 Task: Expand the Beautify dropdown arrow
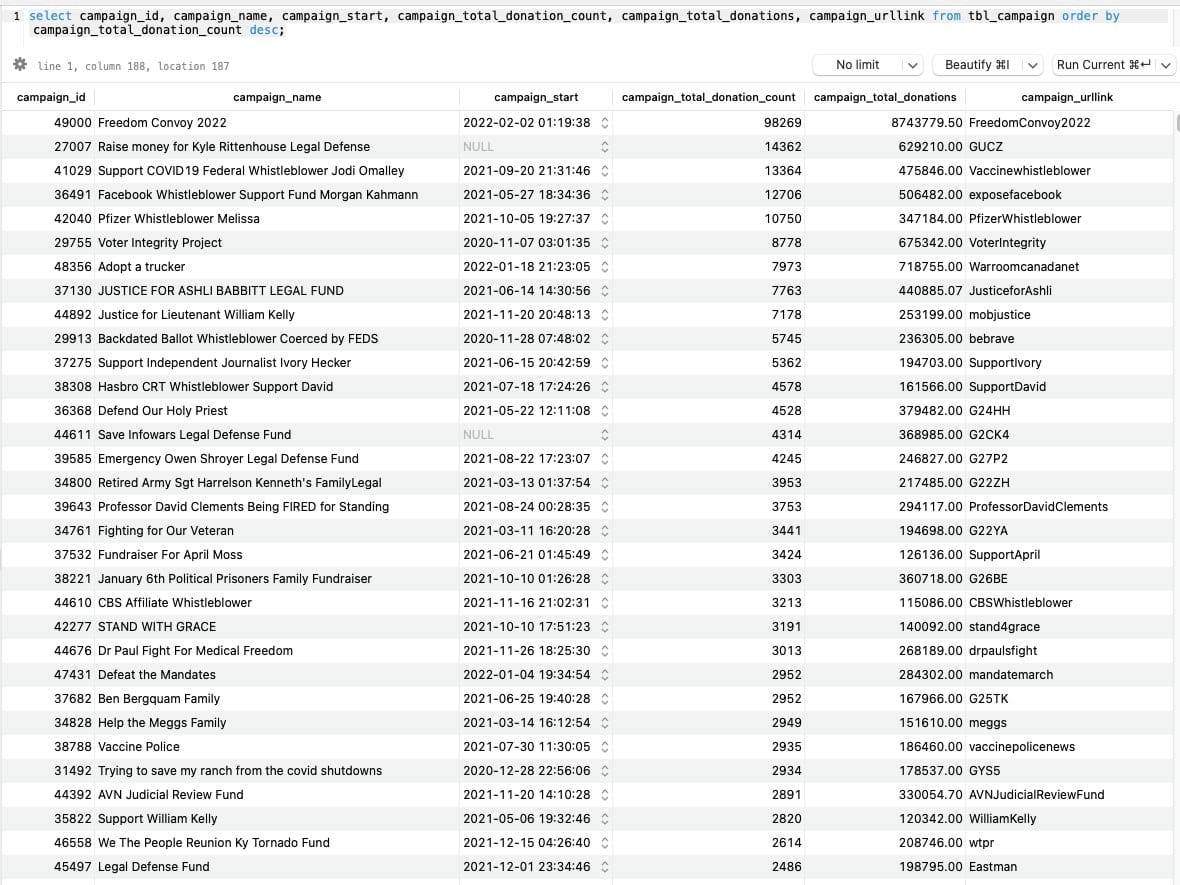point(1032,65)
